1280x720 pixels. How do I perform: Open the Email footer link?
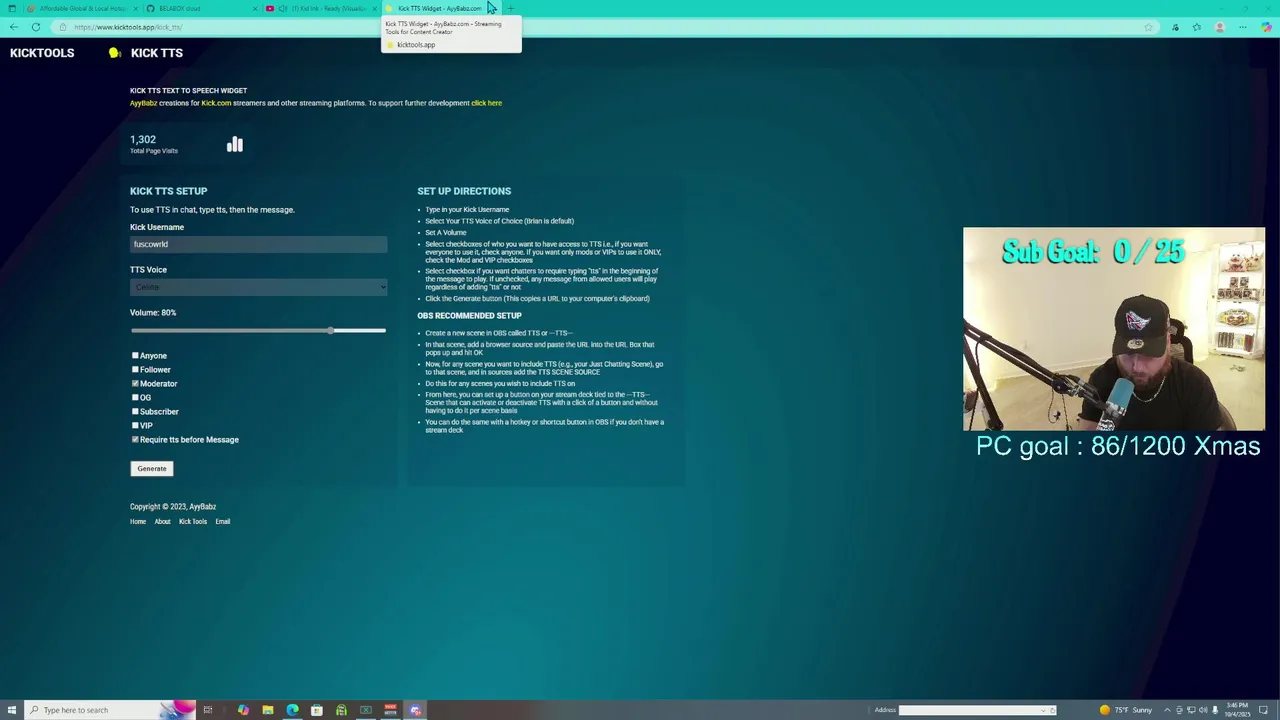coord(222,522)
